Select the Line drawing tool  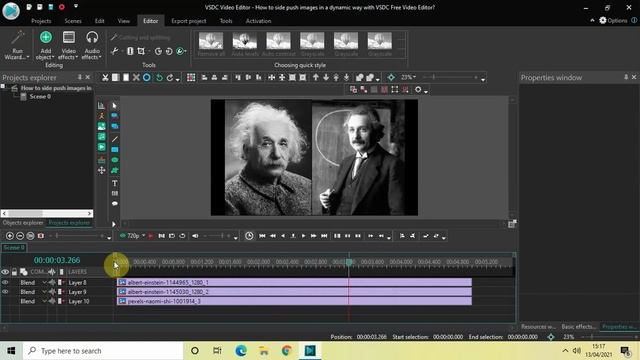click(x=115, y=139)
